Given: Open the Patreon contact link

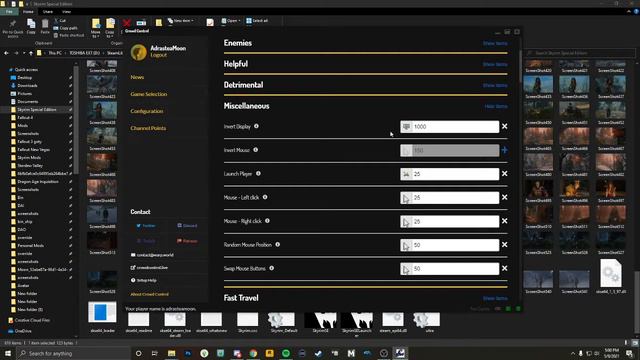Looking at the screenshot, I should pos(187,241).
